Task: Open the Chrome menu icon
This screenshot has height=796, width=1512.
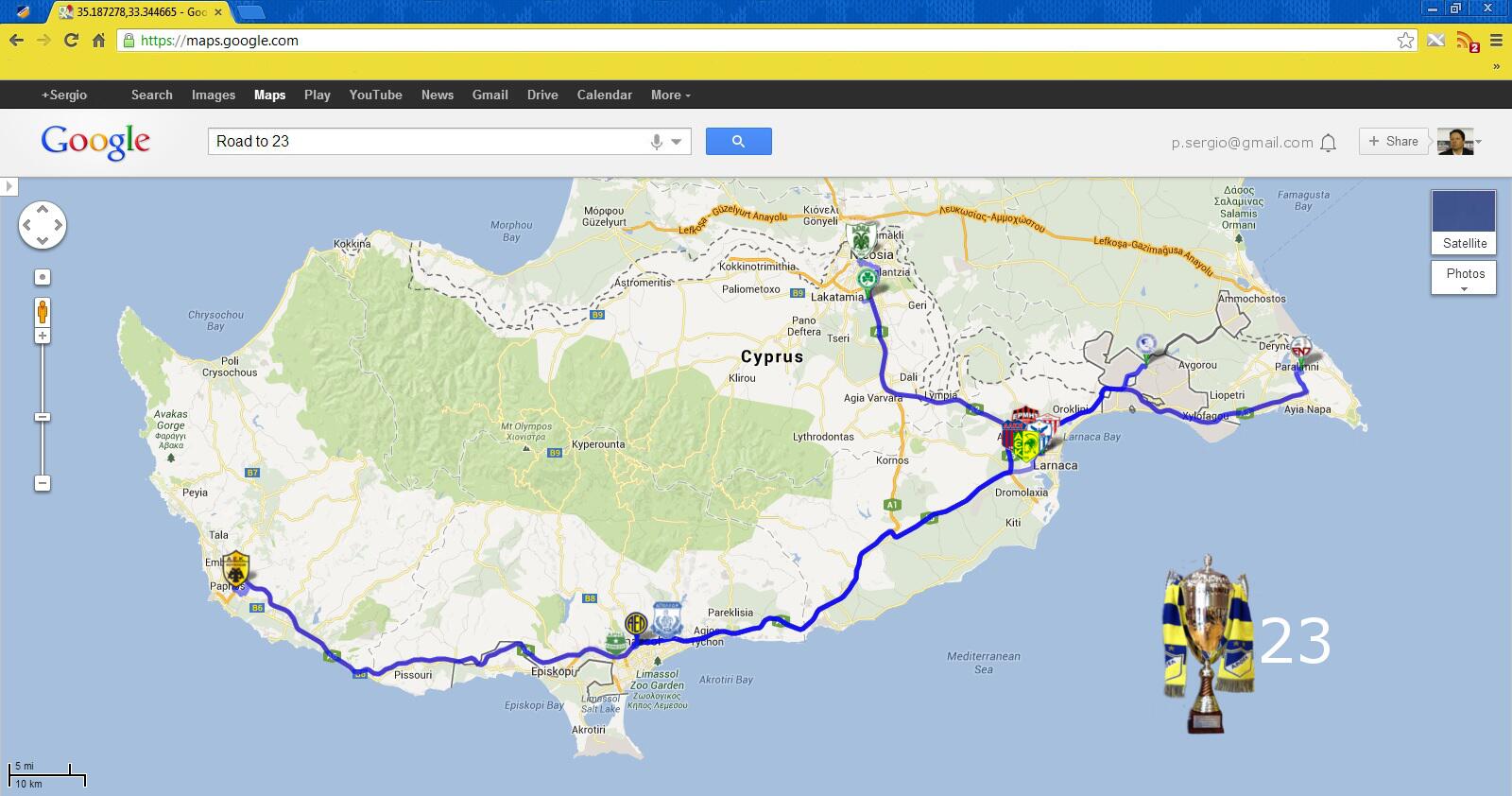Action: click(1496, 40)
